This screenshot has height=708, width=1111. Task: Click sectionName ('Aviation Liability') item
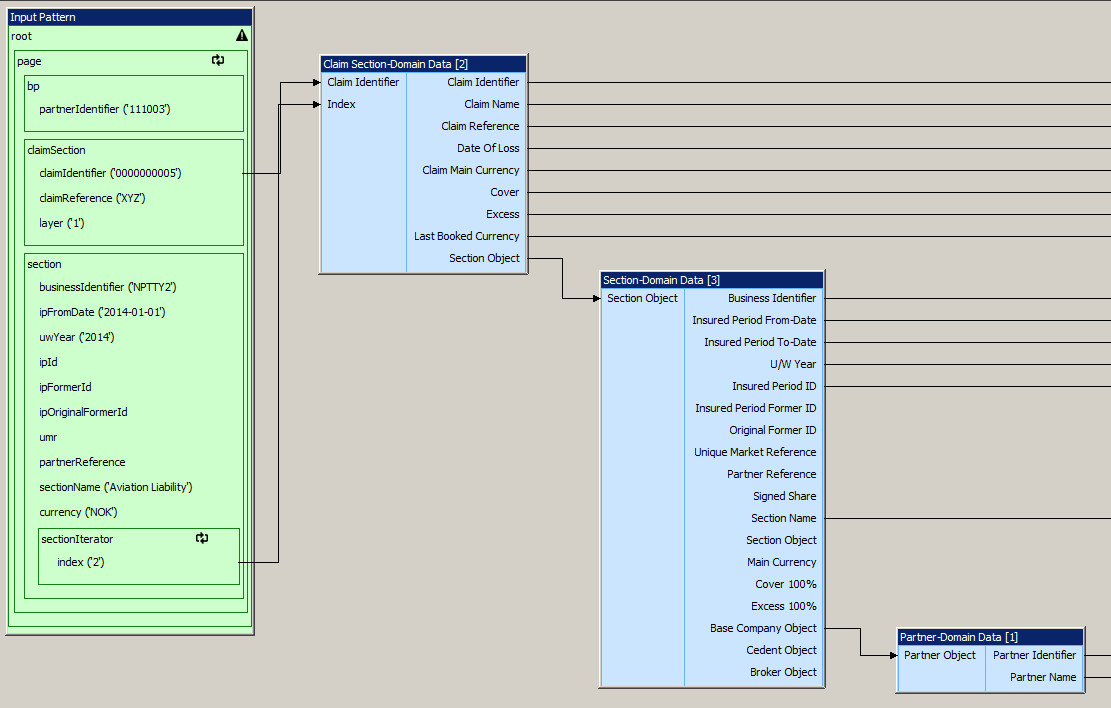click(x=115, y=487)
